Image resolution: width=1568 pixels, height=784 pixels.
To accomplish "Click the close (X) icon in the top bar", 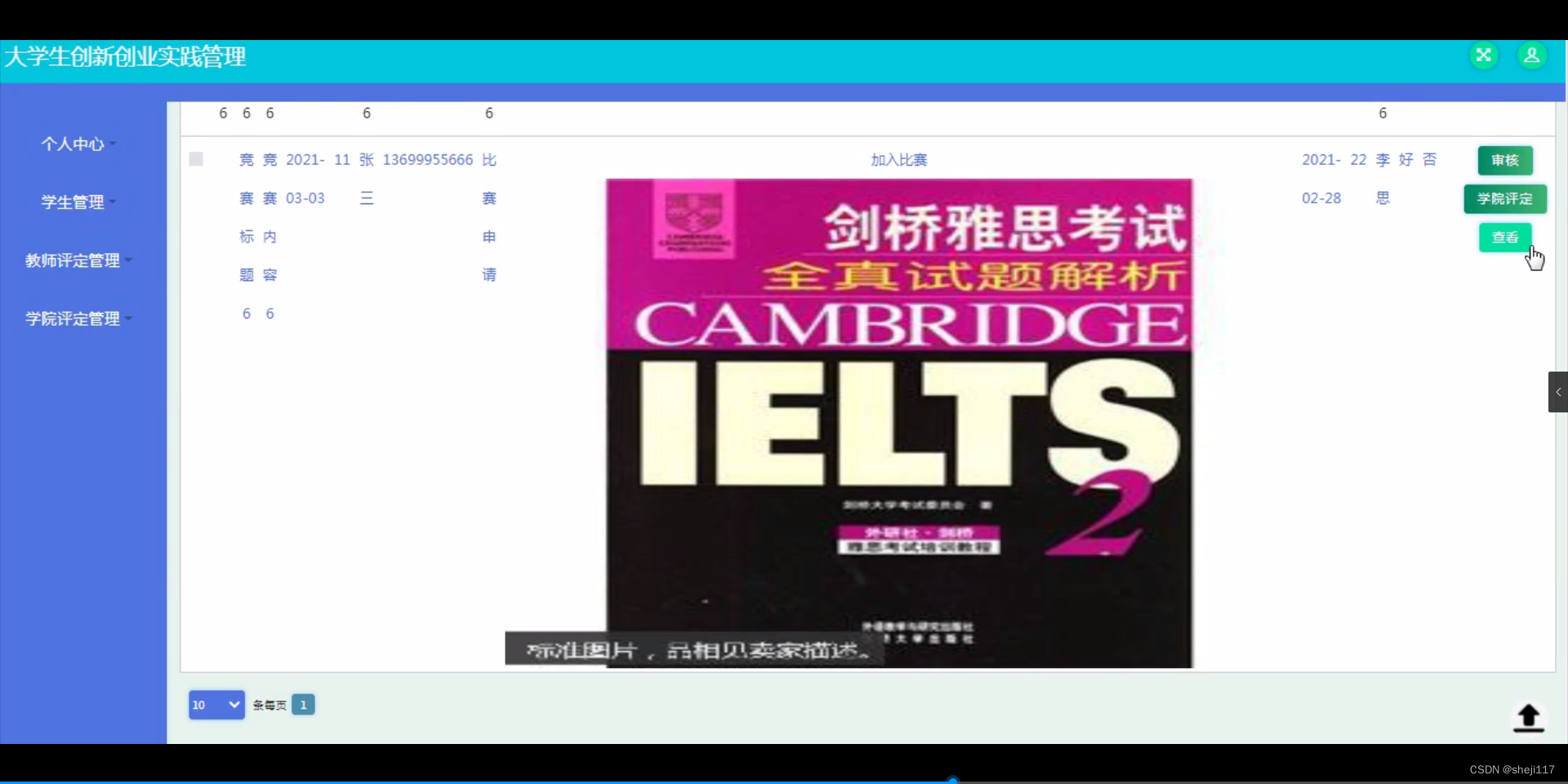I will 1484,55.
